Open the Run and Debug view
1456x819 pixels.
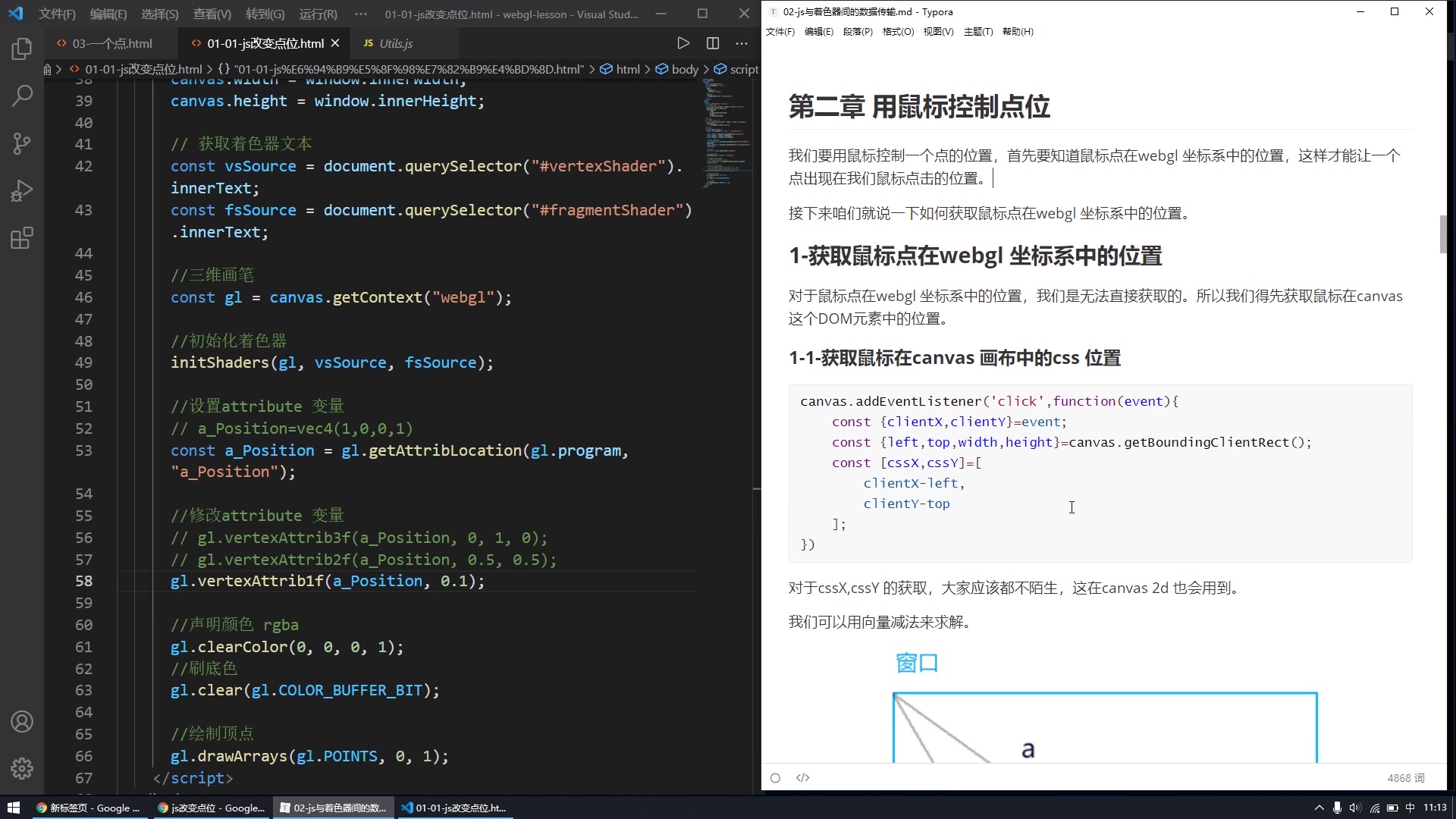22,190
